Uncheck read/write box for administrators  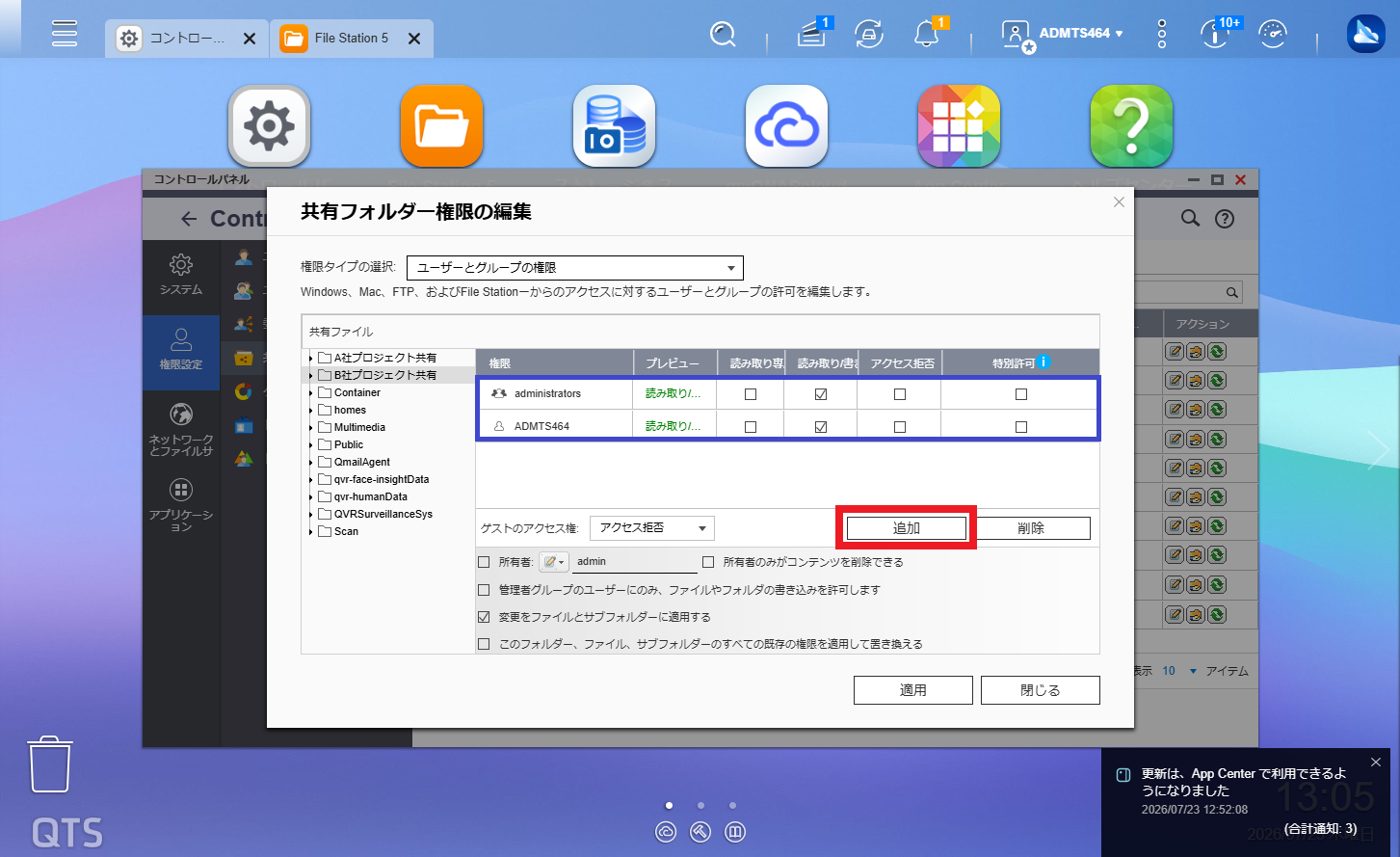pyautogui.click(x=821, y=394)
